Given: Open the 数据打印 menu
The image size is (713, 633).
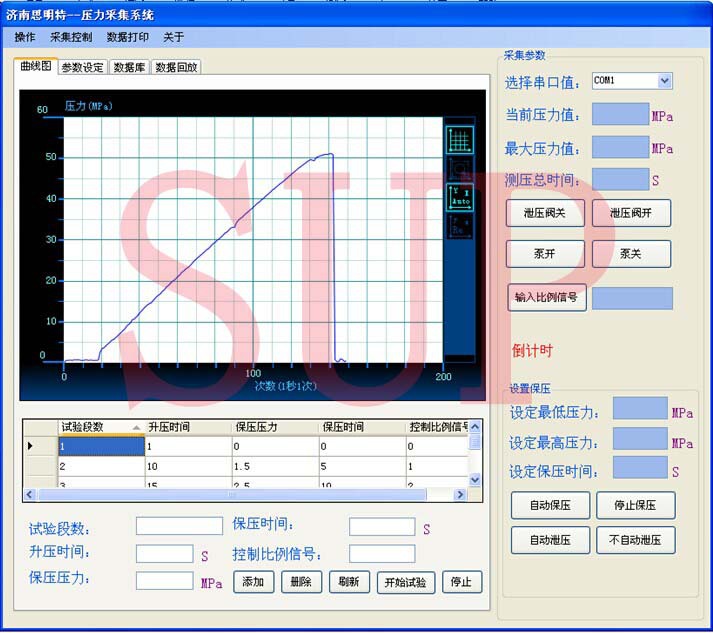Looking at the screenshot, I should click(128, 37).
